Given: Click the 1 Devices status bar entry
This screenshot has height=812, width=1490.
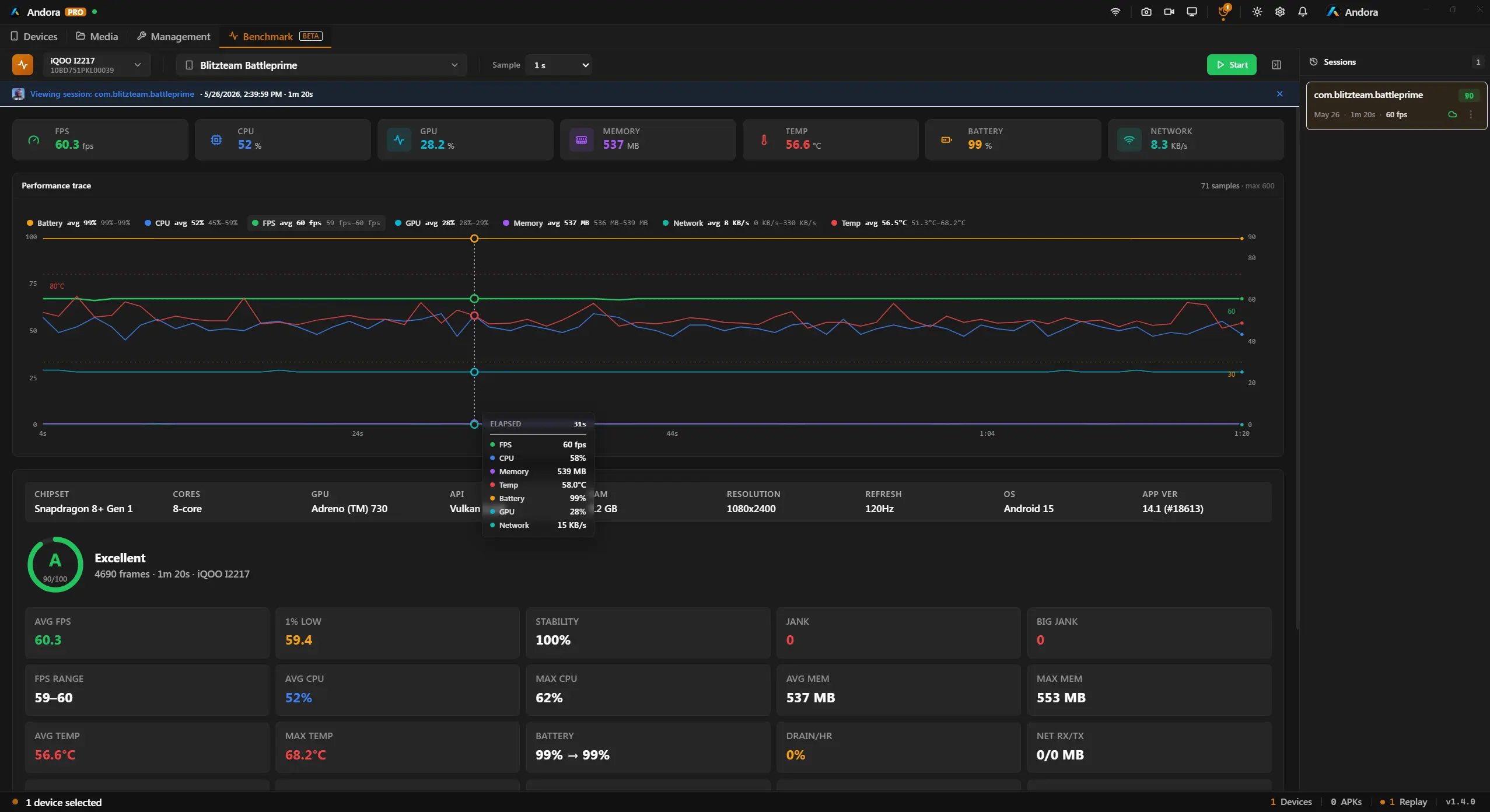Looking at the screenshot, I should (1291, 802).
